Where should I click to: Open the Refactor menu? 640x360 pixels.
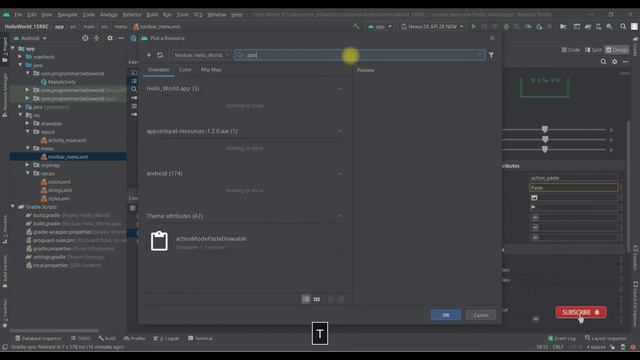(132, 15)
